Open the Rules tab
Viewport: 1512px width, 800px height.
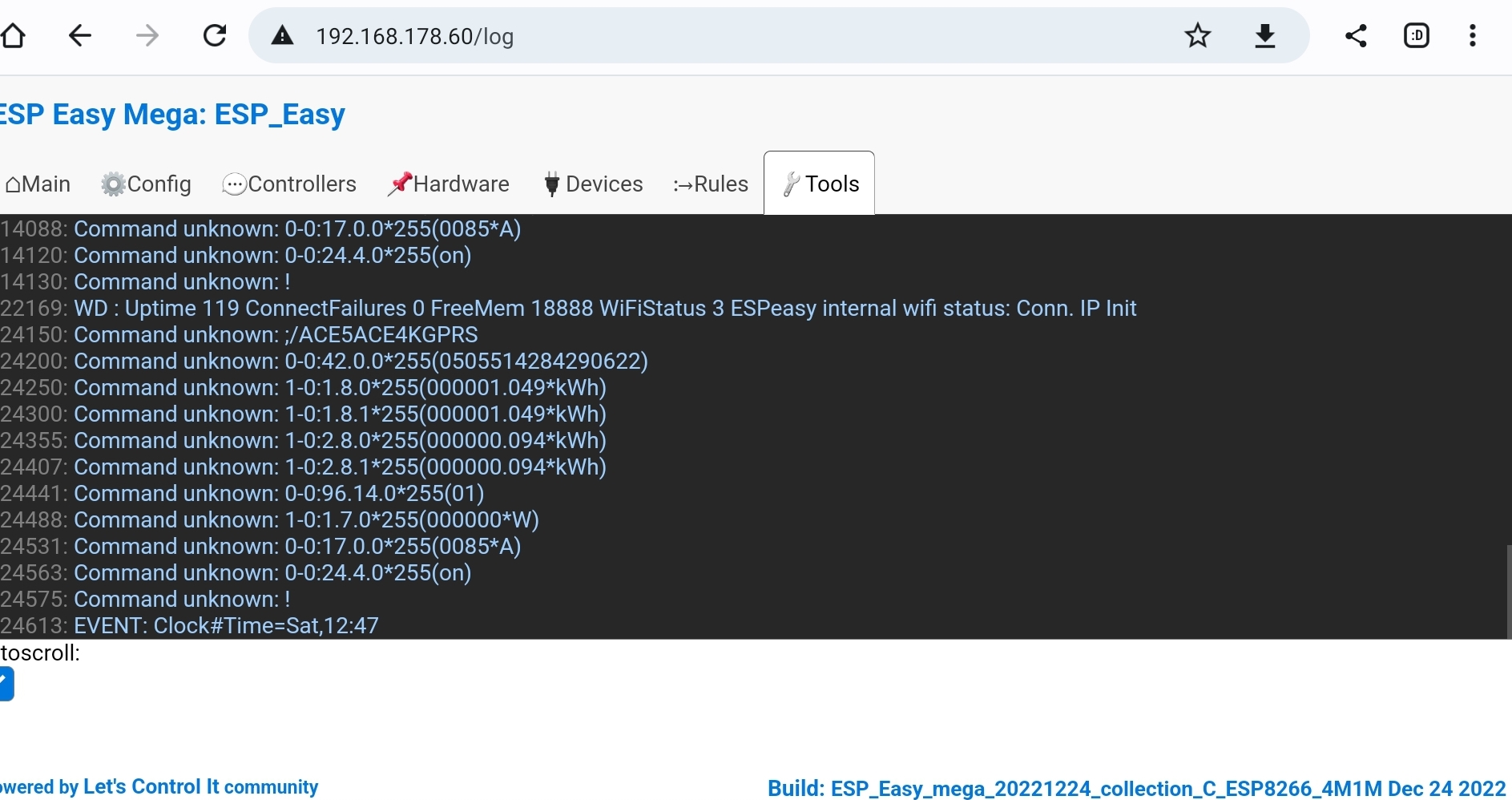[x=711, y=184]
